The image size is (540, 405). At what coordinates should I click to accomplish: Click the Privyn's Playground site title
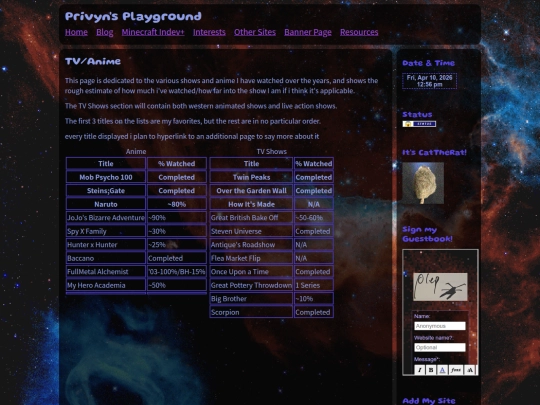[133, 16]
